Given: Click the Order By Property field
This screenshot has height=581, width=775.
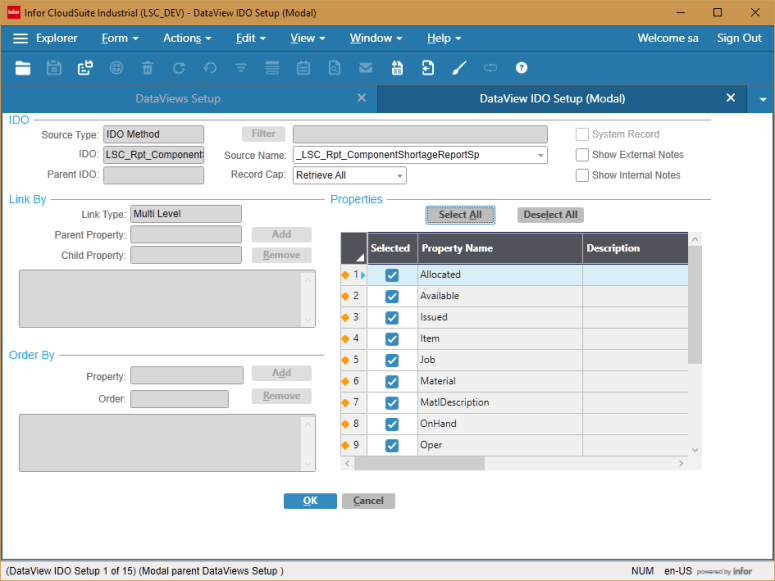Looking at the screenshot, I should [187, 375].
